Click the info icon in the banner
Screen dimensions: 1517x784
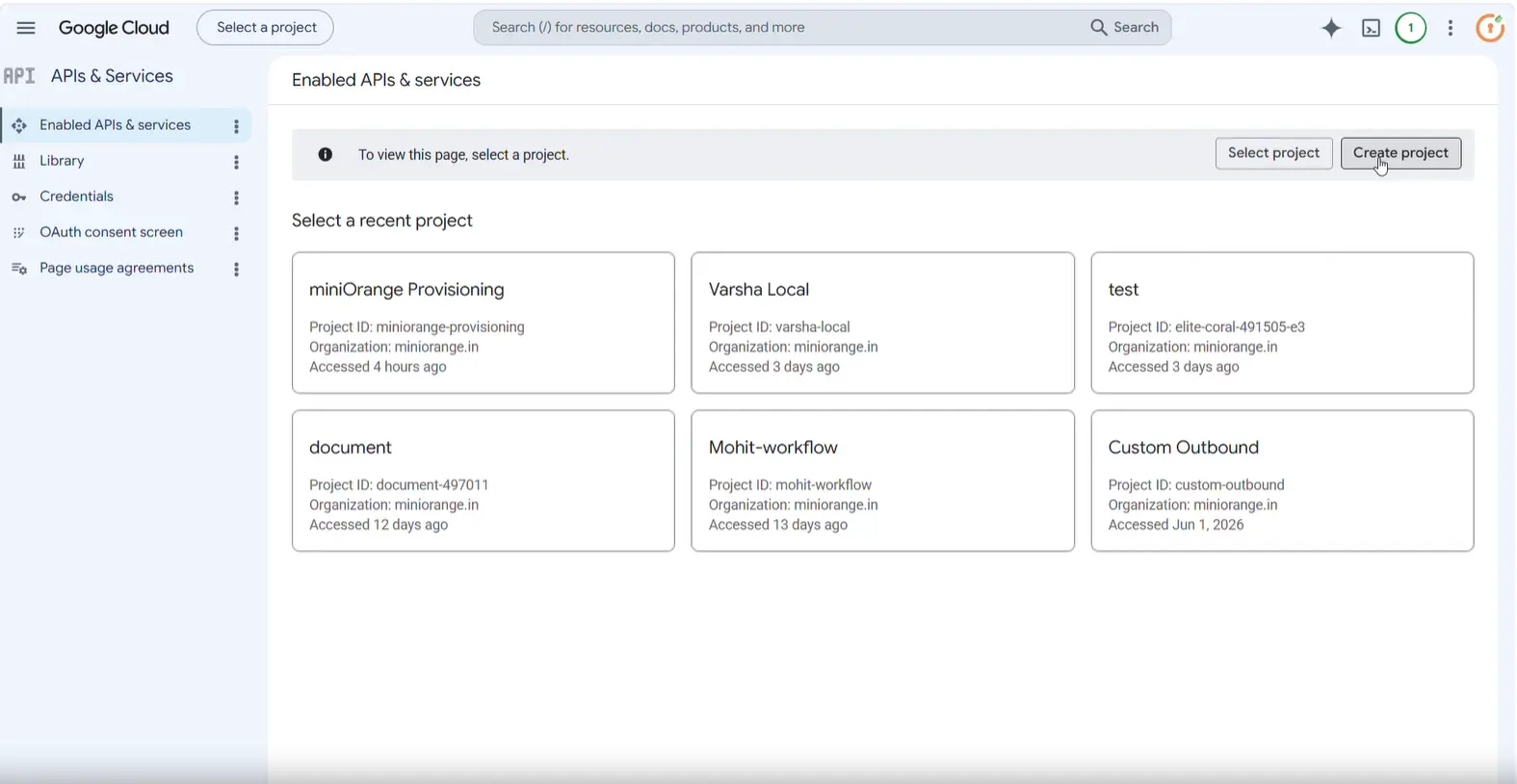tap(326, 154)
